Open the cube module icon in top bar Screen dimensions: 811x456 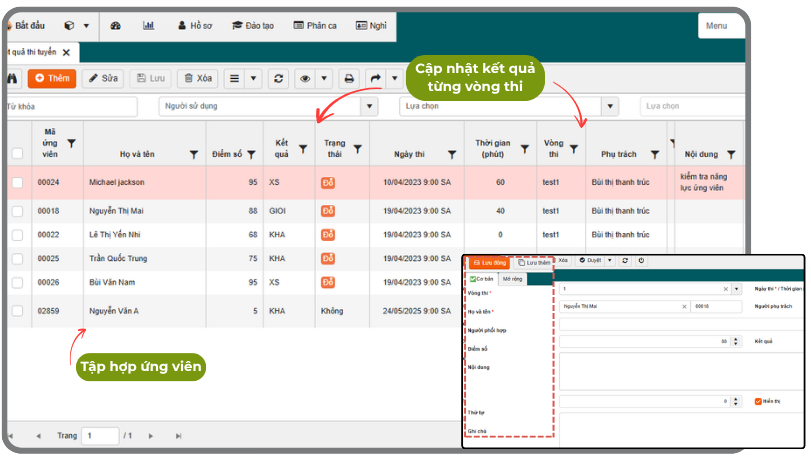pyautogui.click(x=69, y=25)
